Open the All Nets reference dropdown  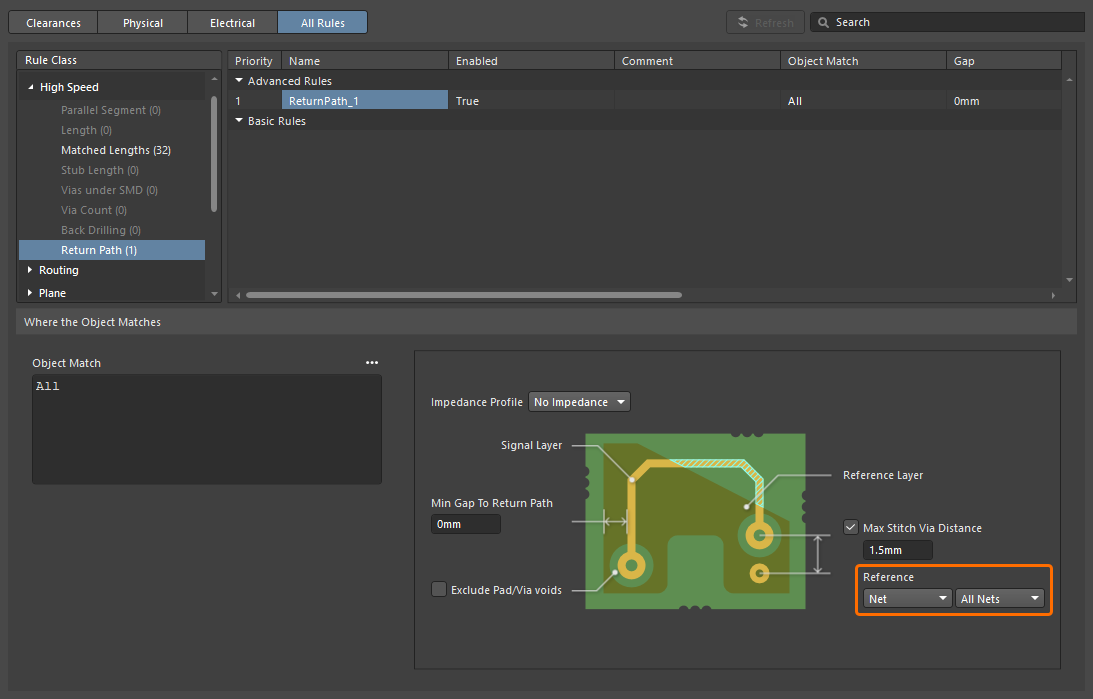pos(1000,599)
